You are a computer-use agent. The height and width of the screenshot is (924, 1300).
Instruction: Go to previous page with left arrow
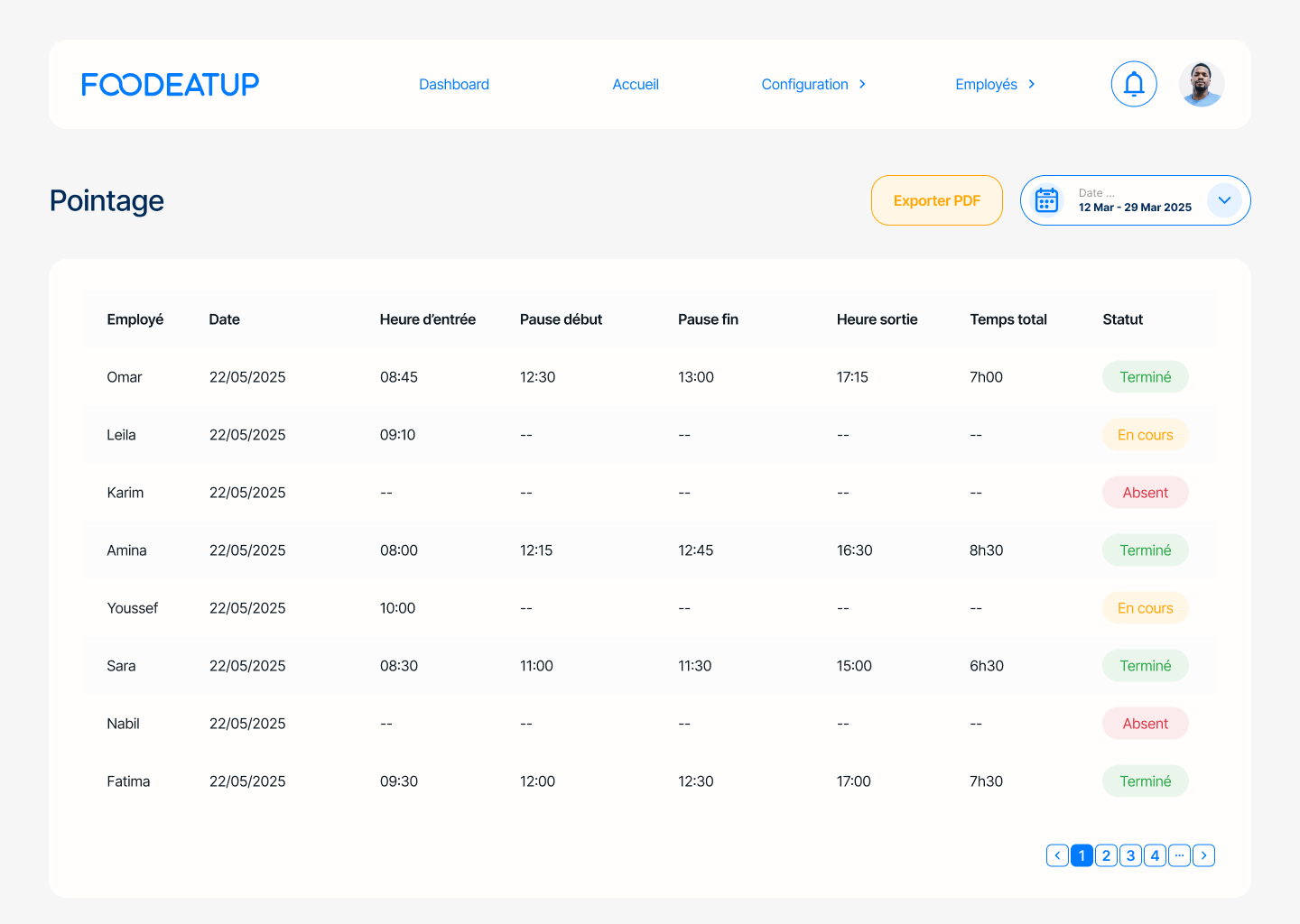[1057, 855]
